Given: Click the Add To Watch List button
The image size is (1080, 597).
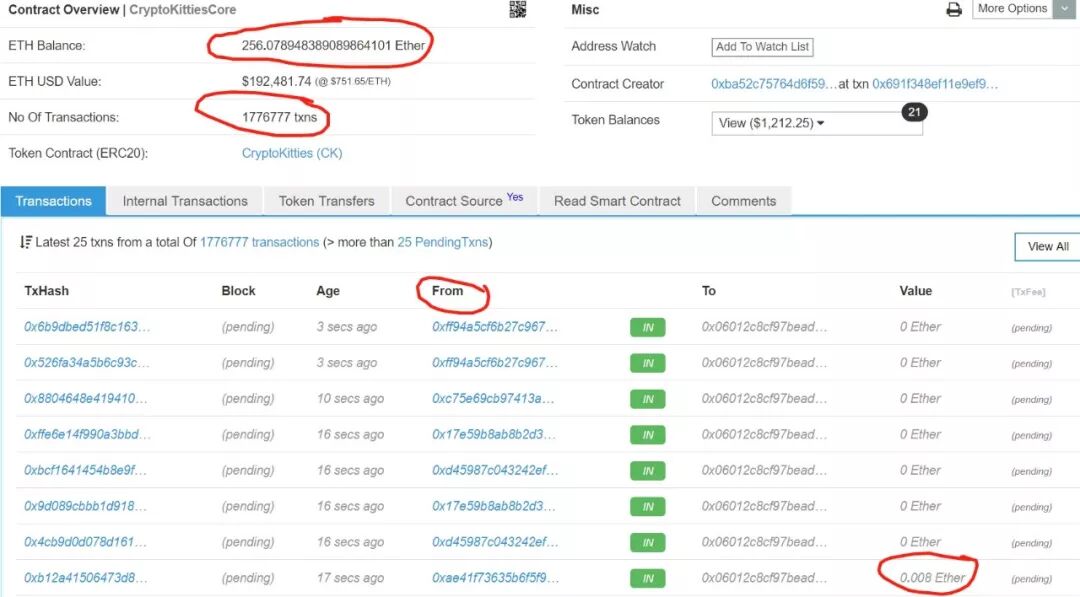Looking at the screenshot, I should click(762, 47).
